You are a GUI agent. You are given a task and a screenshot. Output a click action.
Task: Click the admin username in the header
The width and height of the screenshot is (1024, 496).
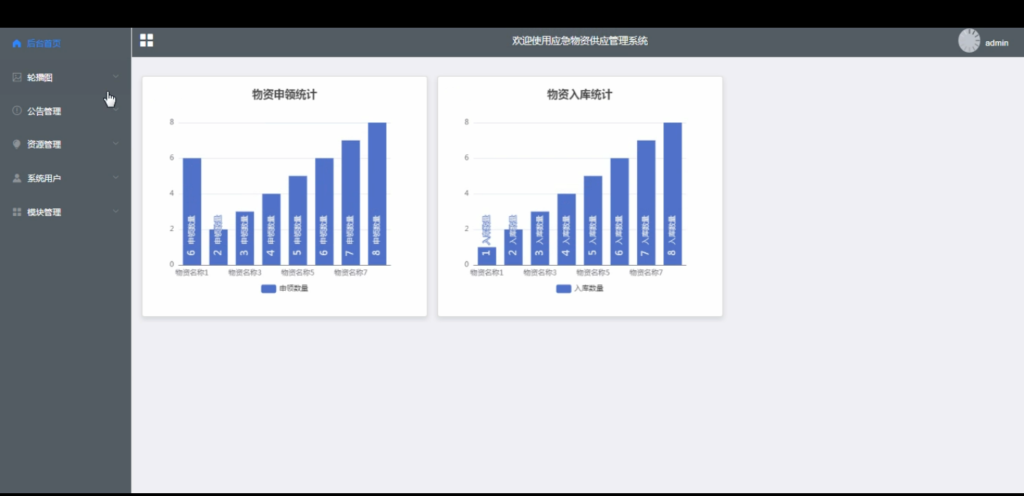pyautogui.click(x=997, y=43)
